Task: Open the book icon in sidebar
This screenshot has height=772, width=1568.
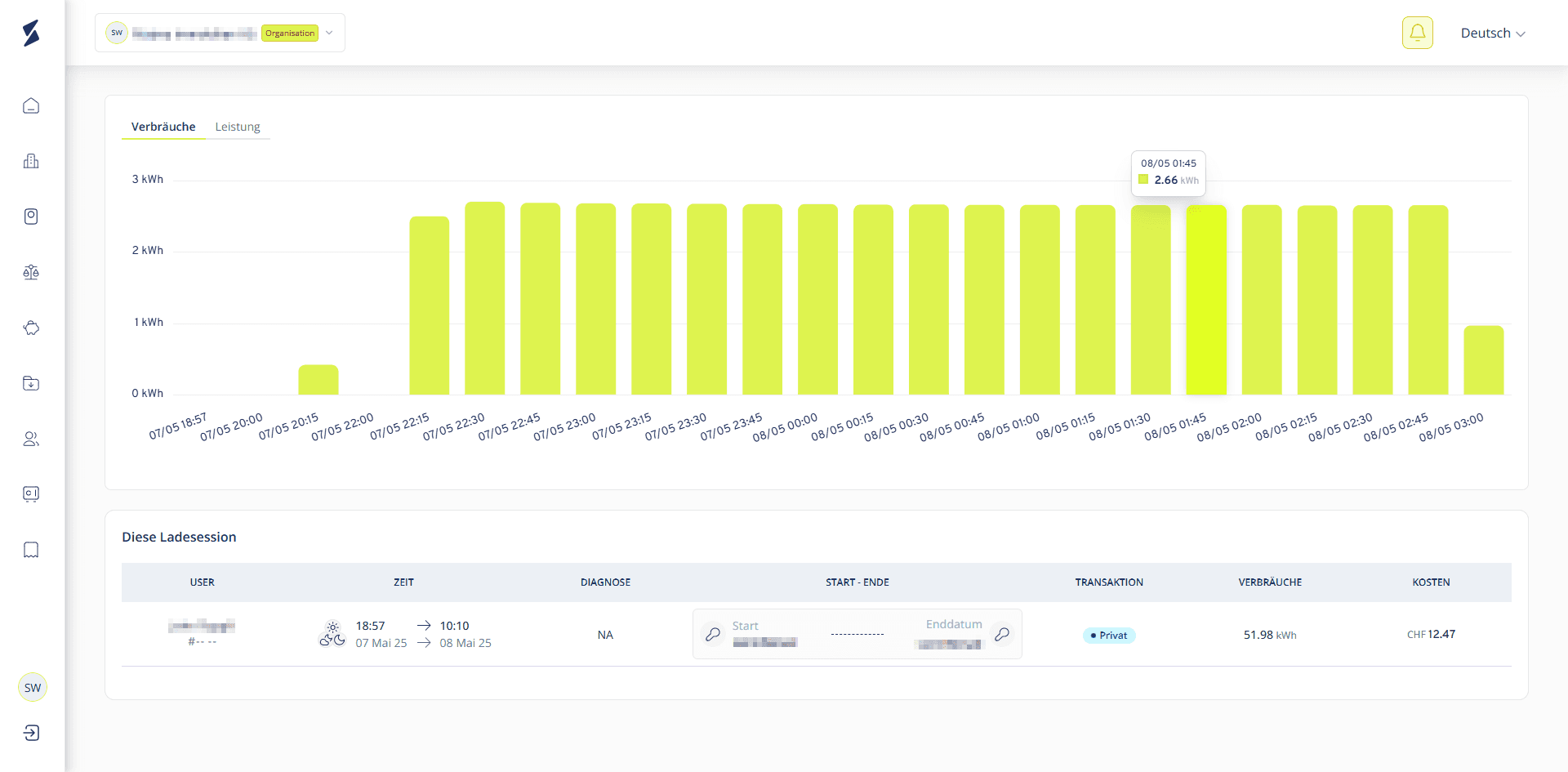Action: click(x=31, y=550)
